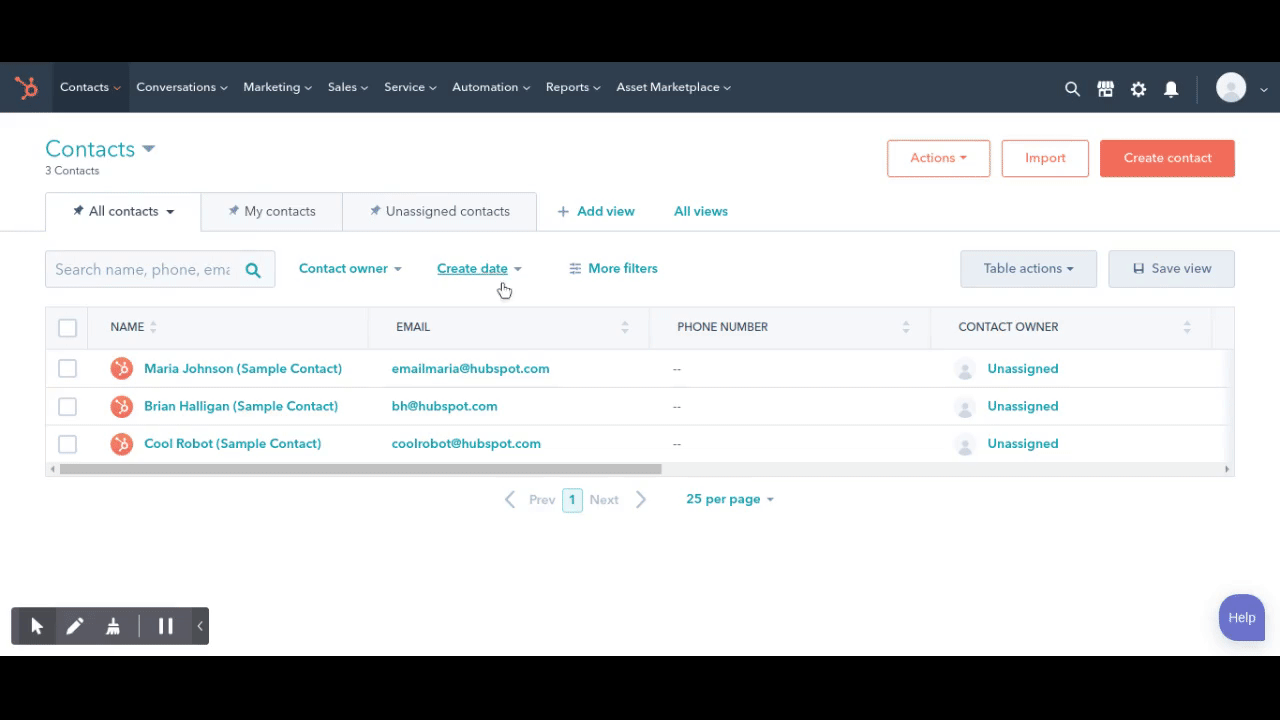Expand the Contact owner filter
Viewport: 1280px width, 720px height.
350,269
